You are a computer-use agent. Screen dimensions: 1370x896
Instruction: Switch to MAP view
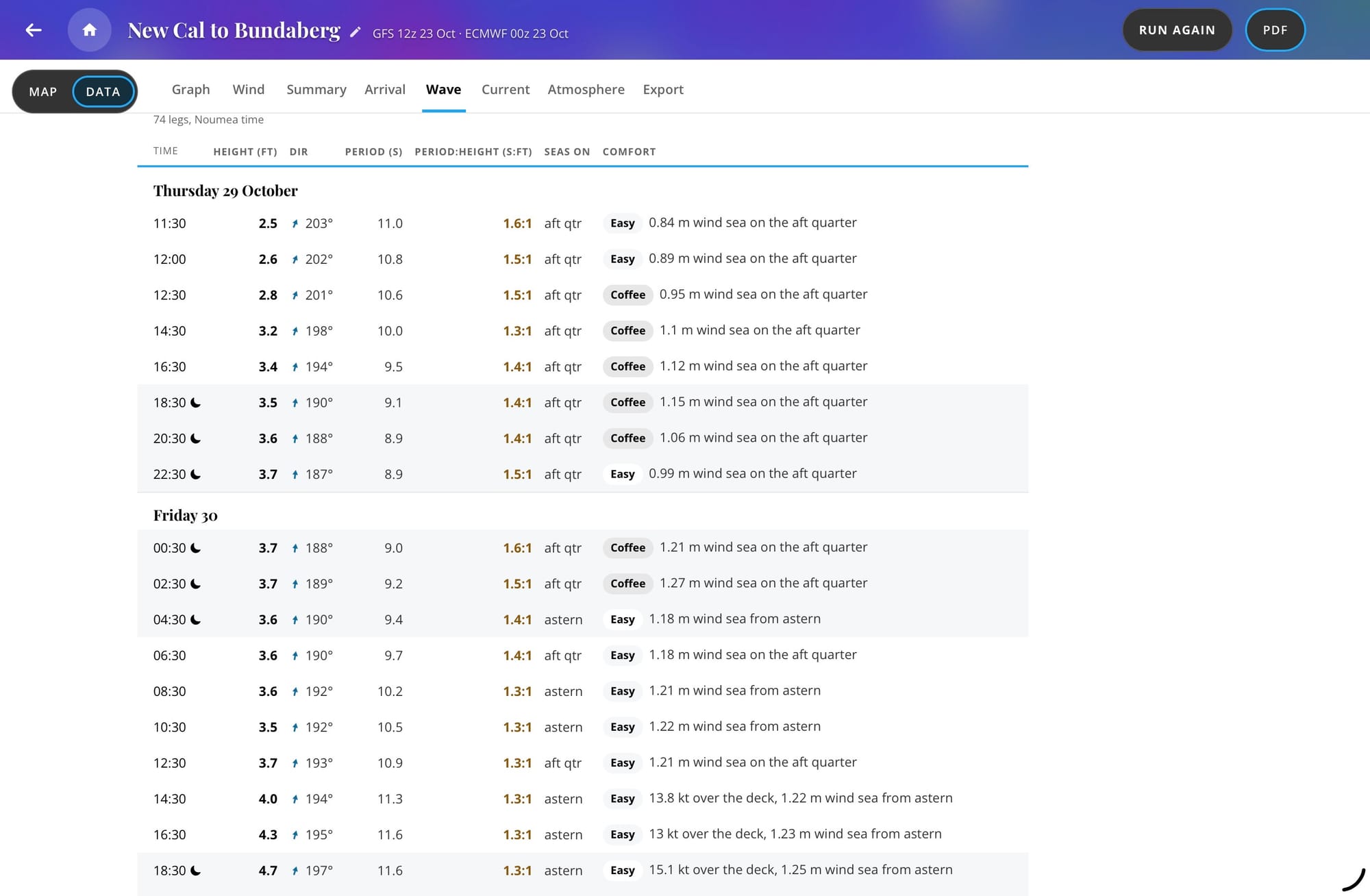click(43, 92)
